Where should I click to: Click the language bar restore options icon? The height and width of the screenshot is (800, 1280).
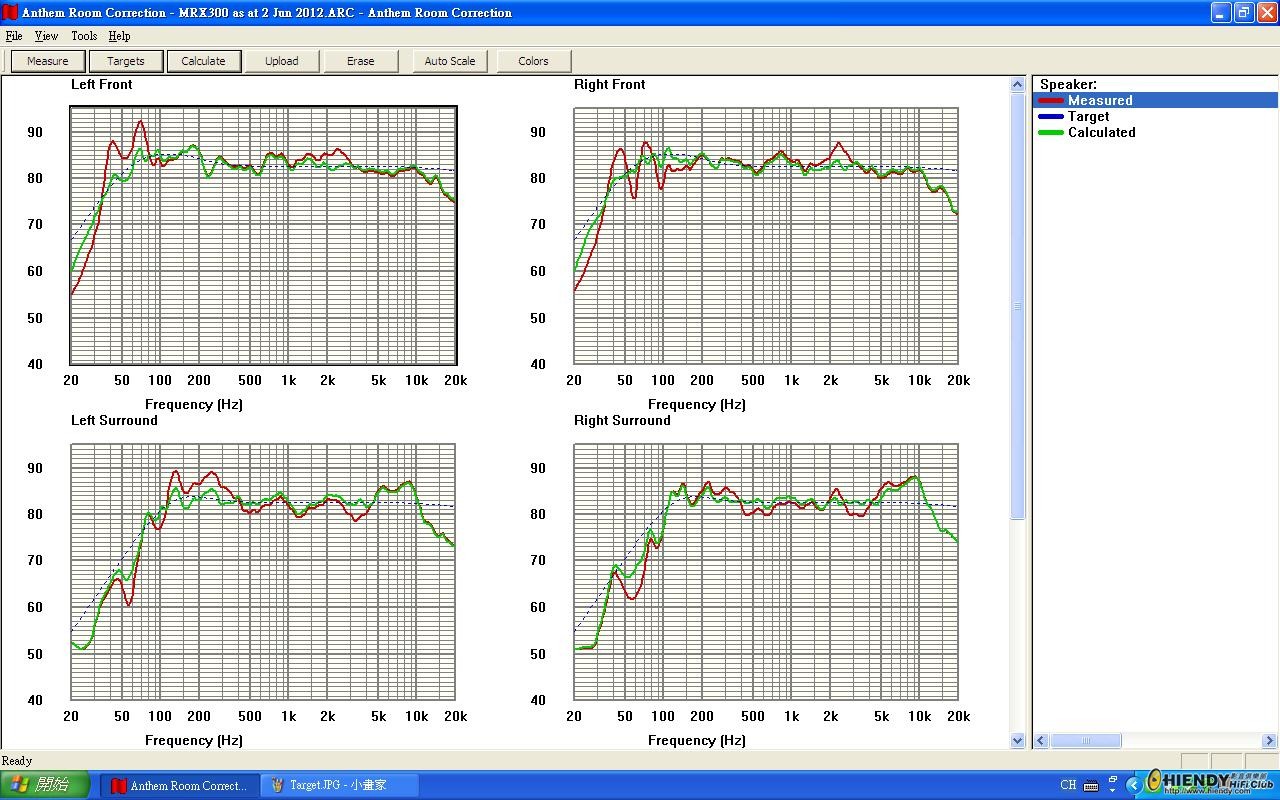[x=1112, y=781]
